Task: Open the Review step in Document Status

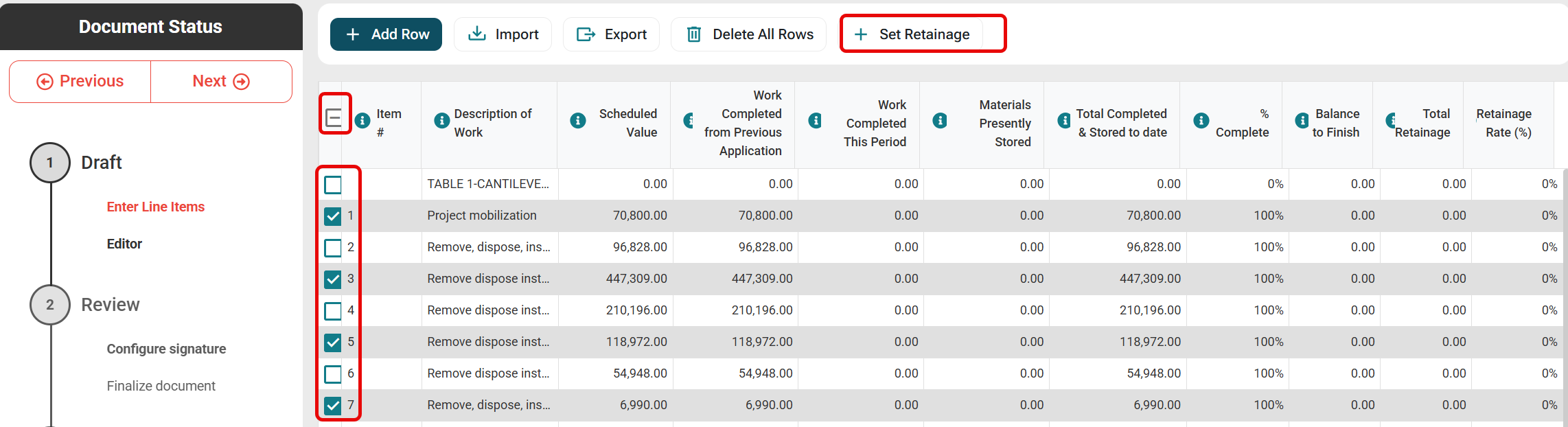Action: 110,305
